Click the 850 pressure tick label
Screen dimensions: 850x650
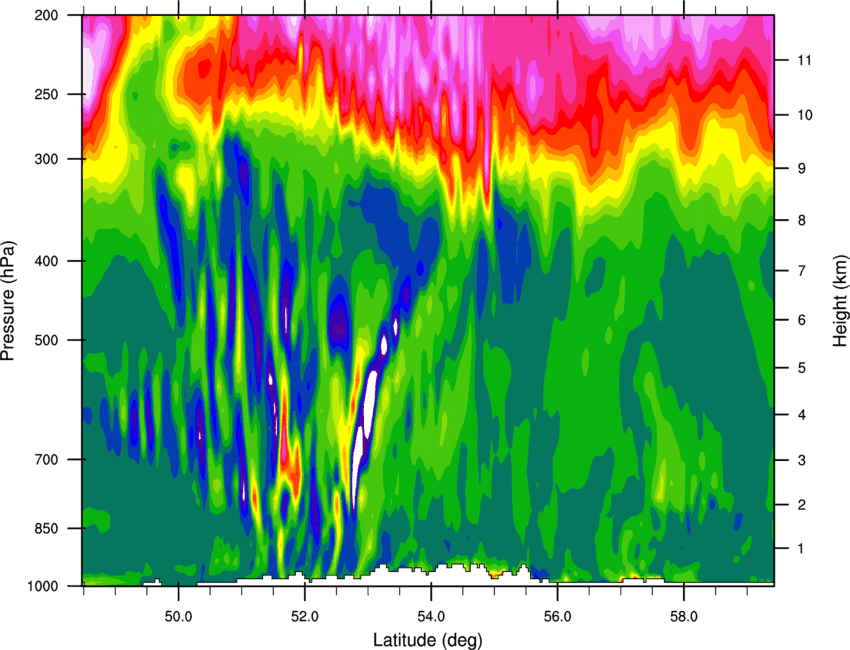[47, 529]
